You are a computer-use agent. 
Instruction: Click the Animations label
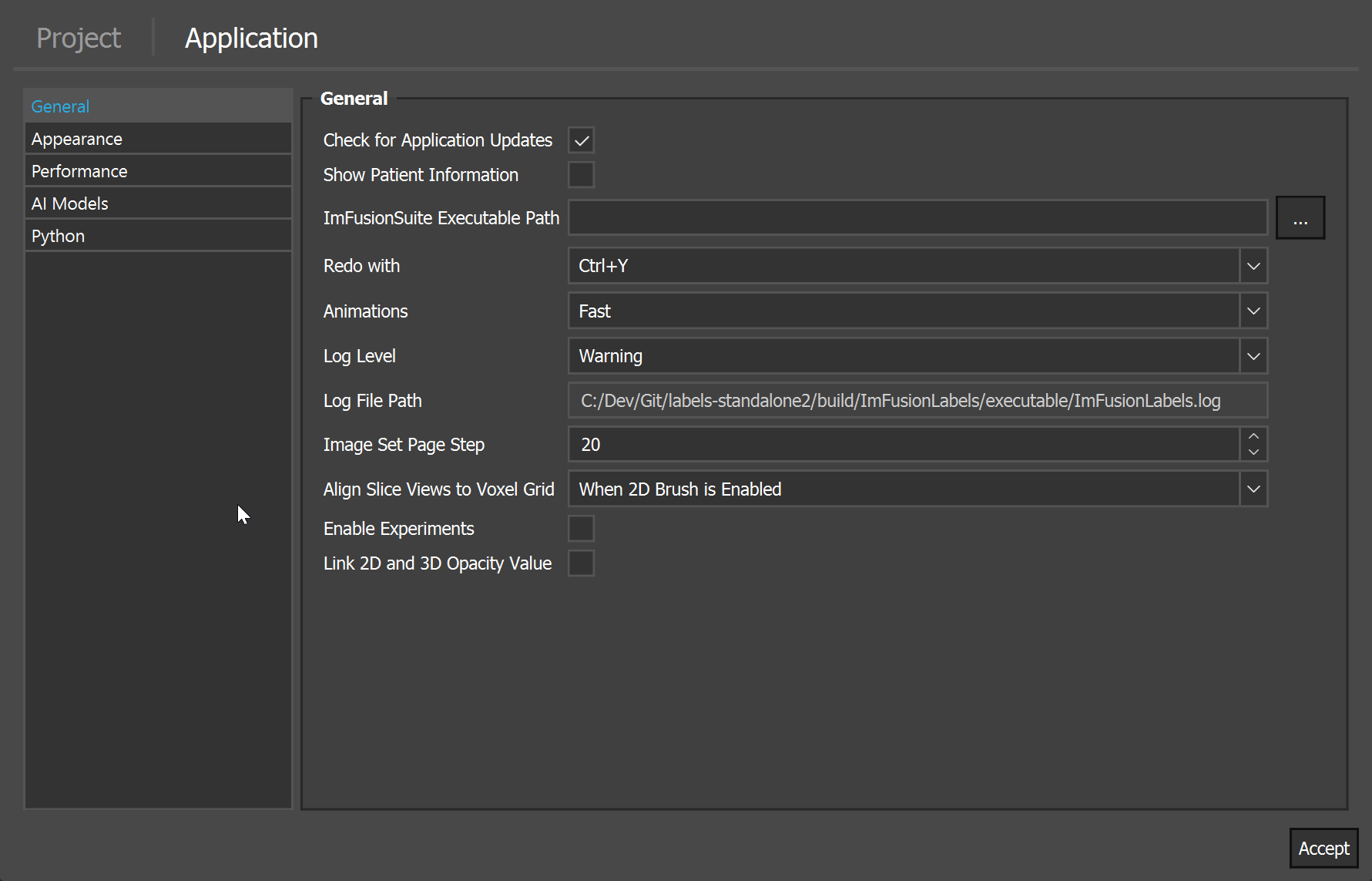pos(365,311)
